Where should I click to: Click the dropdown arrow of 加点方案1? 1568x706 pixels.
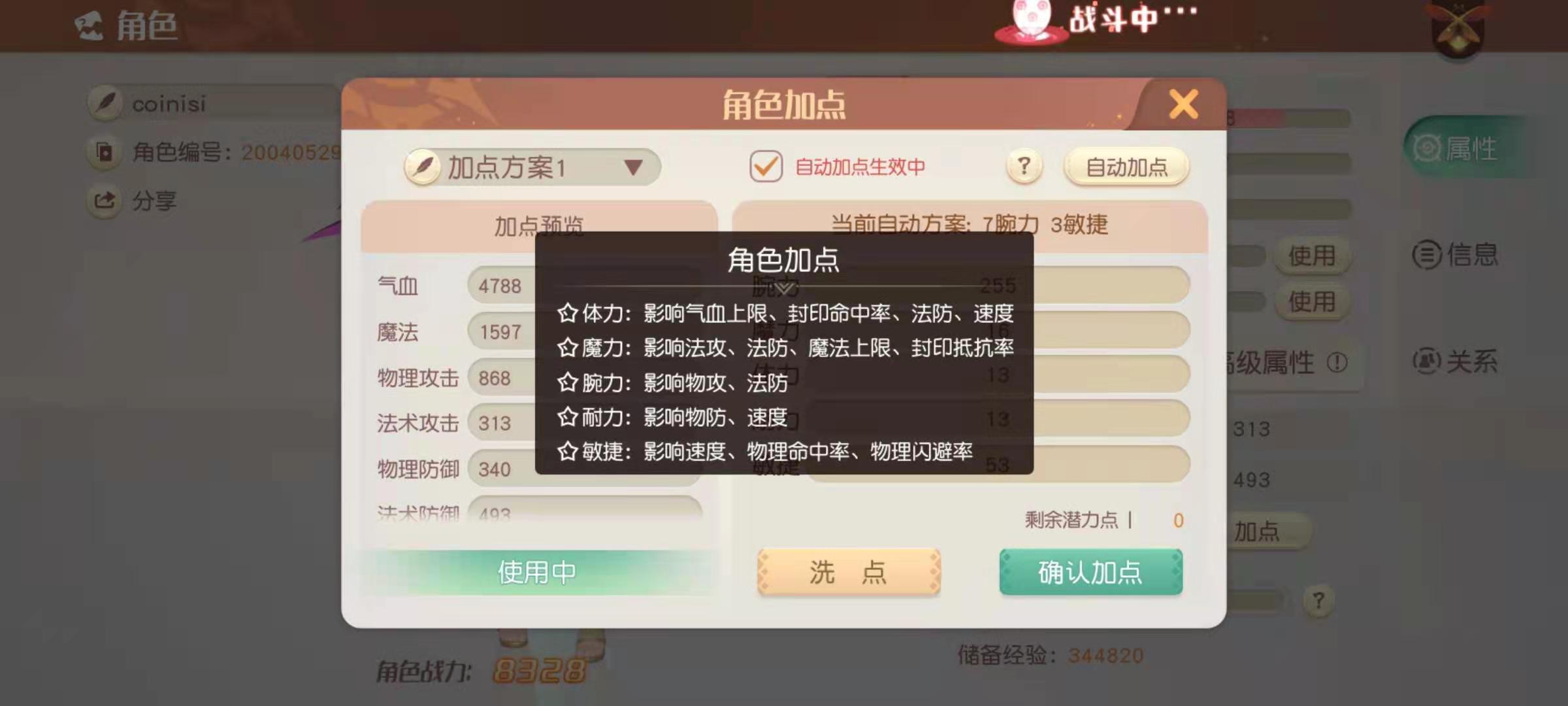click(x=632, y=167)
